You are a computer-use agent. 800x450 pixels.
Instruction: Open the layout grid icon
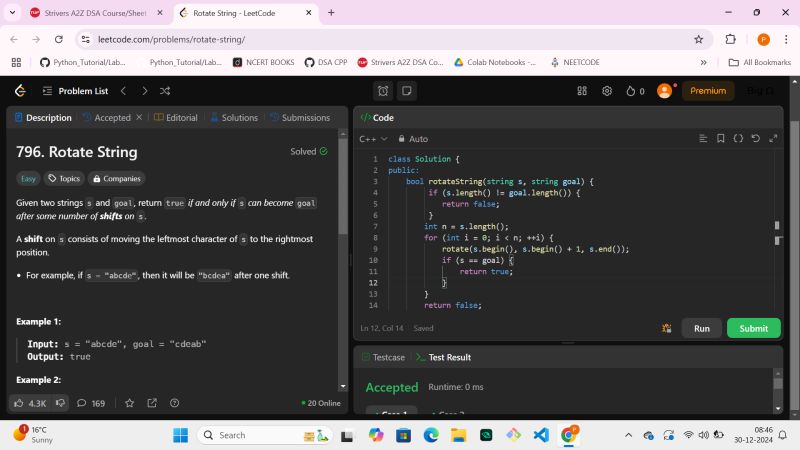(582, 91)
